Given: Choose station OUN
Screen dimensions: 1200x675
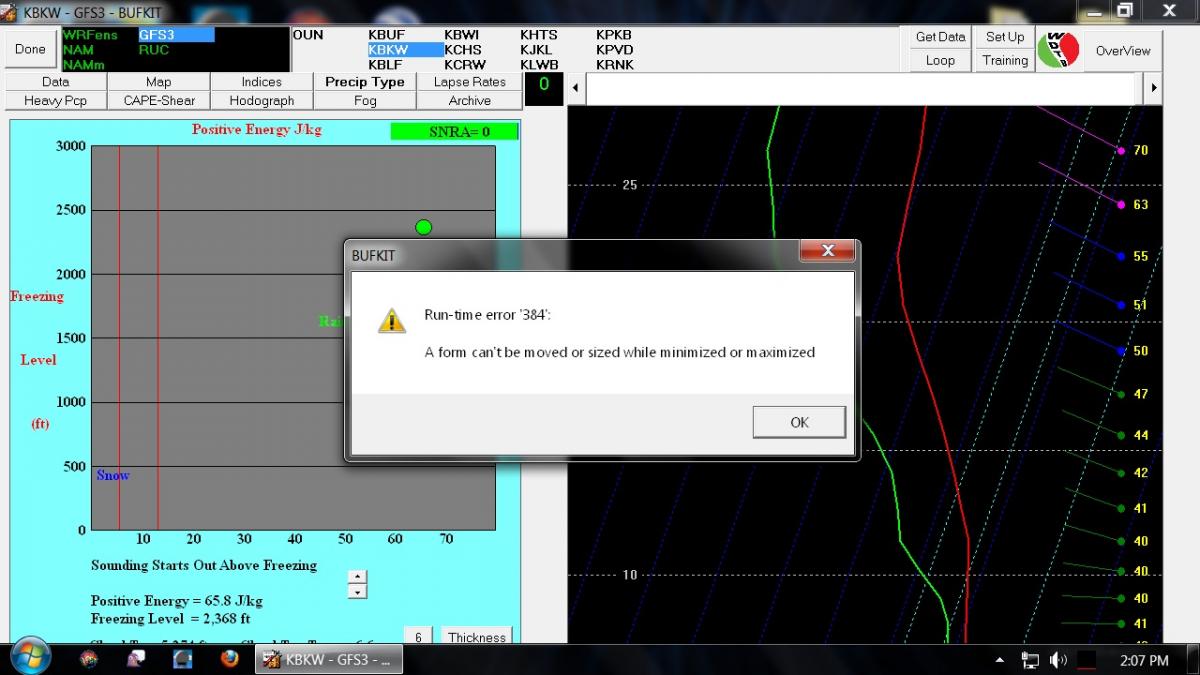Looking at the screenshot, I should (308, 35).
